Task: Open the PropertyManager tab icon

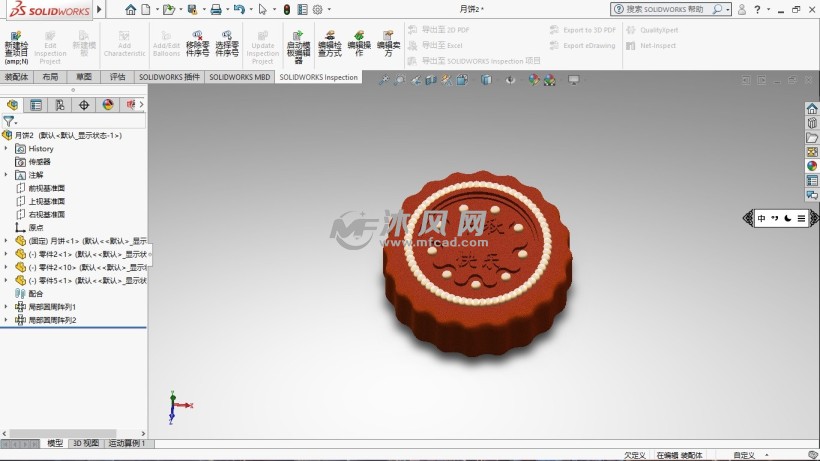Action: [36, 105]
